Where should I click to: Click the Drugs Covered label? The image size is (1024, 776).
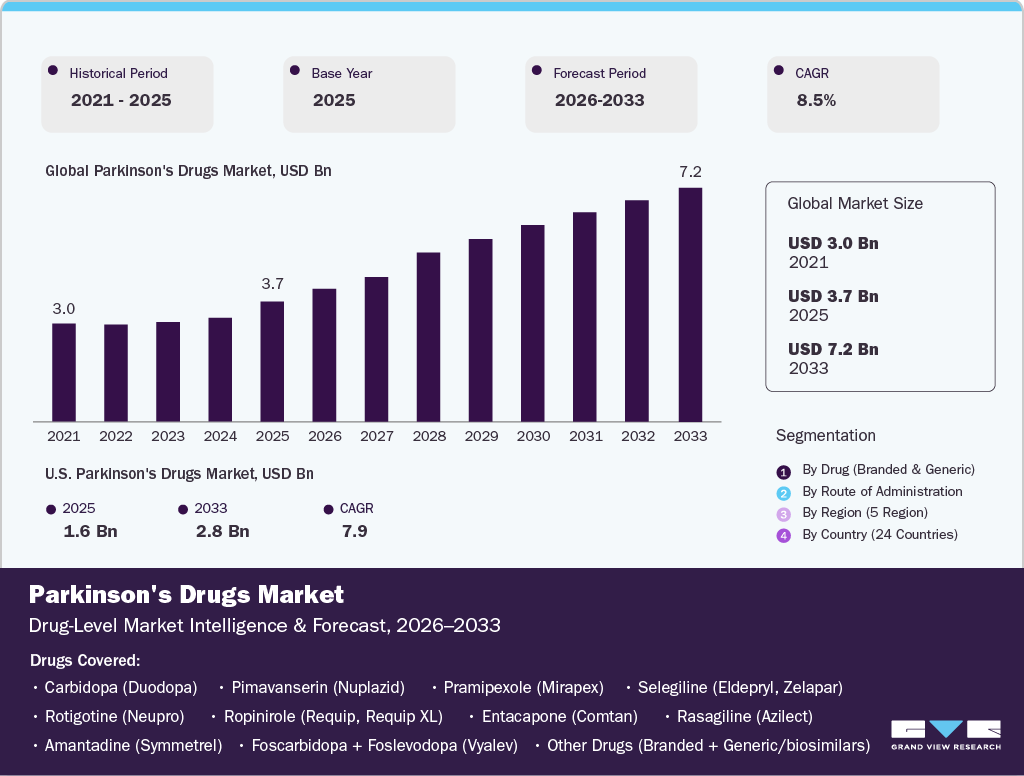click(85, 661)
